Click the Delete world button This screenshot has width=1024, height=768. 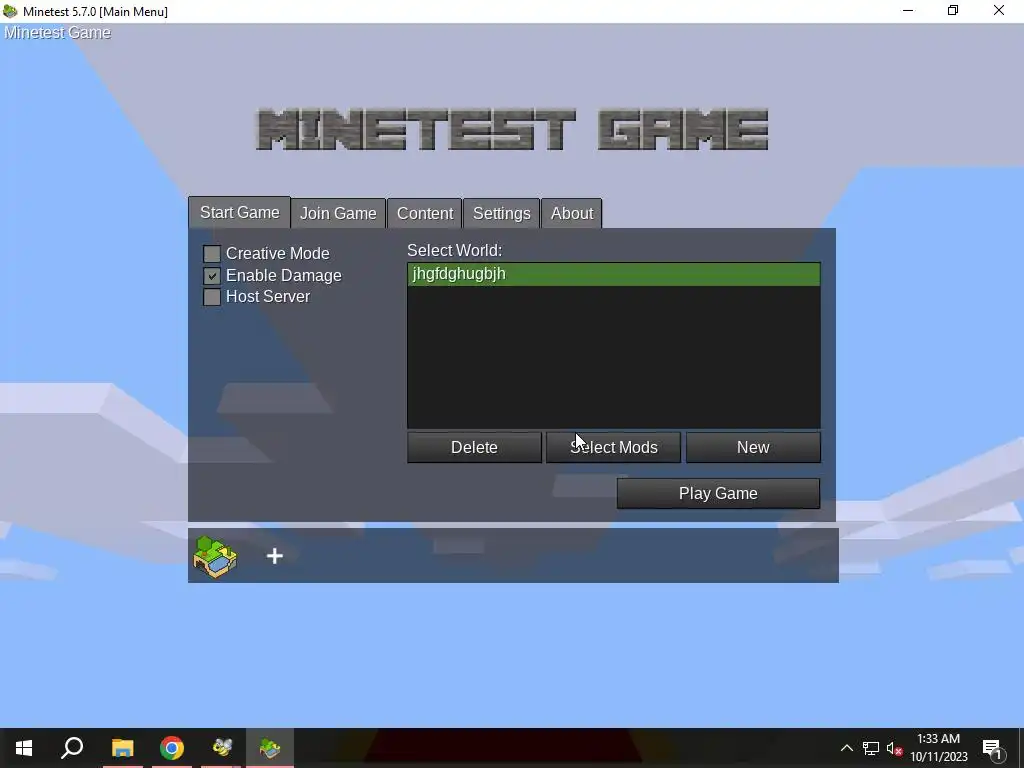474,447
